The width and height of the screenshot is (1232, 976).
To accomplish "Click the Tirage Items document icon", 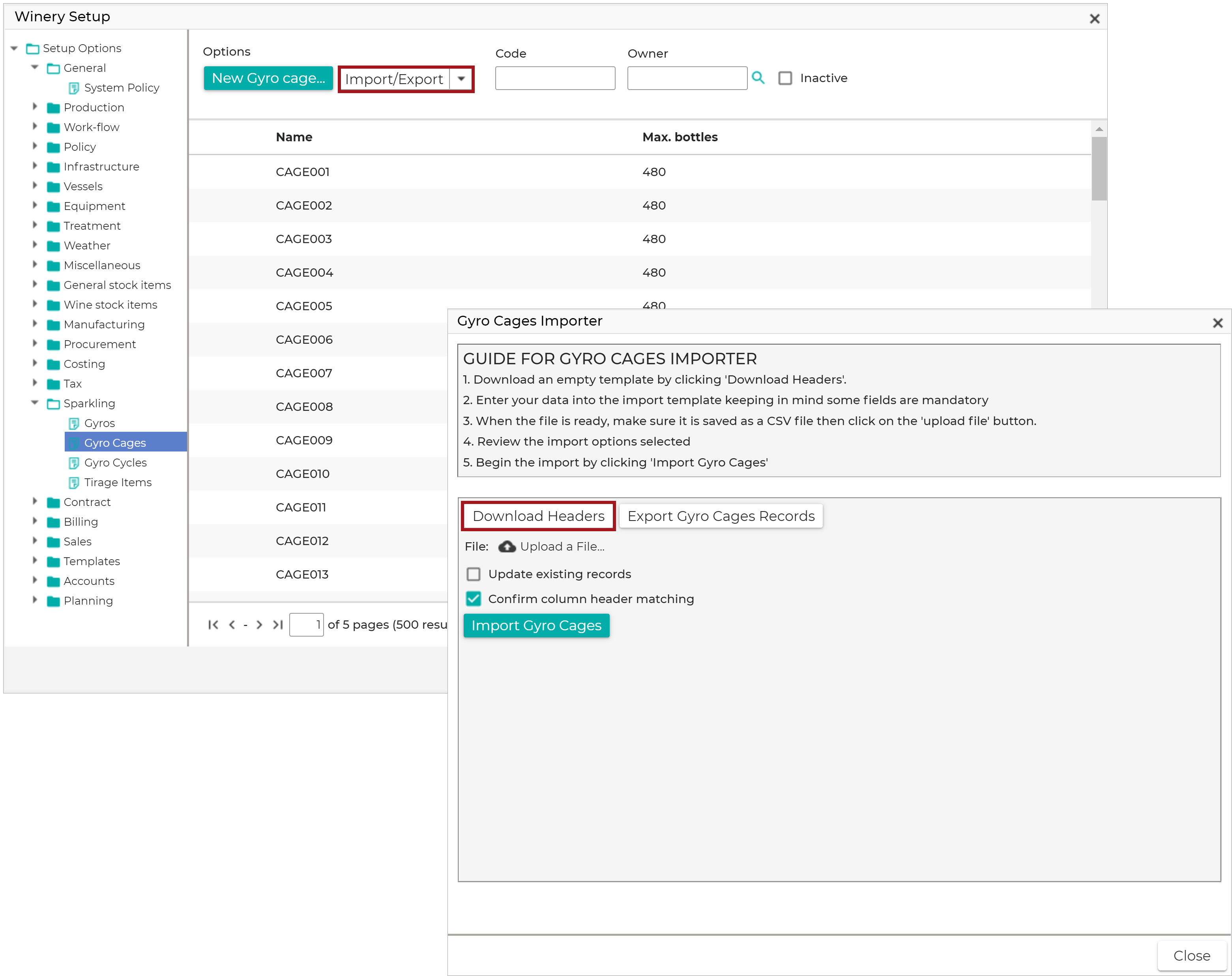I will (74, 483).
